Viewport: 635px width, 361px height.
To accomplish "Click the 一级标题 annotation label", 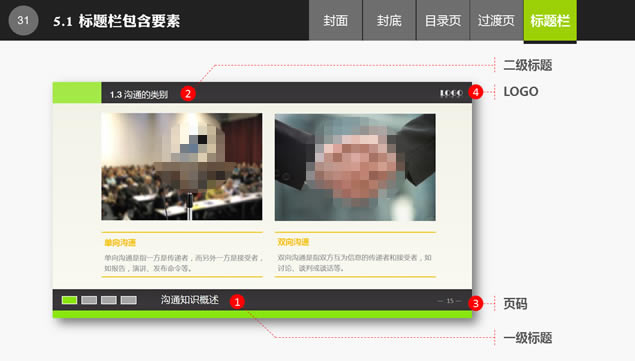I will click(x=528, y=338).
